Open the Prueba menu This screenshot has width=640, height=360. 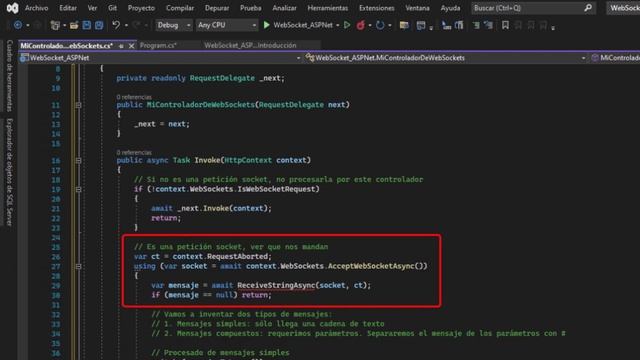251,8
